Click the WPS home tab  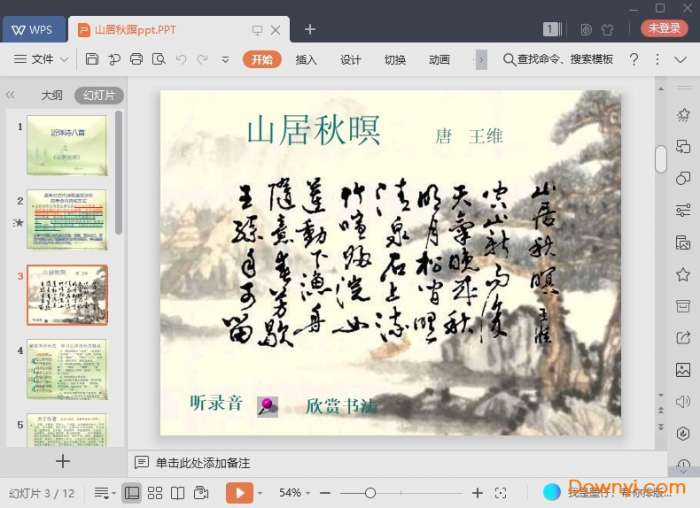[33, 29]
